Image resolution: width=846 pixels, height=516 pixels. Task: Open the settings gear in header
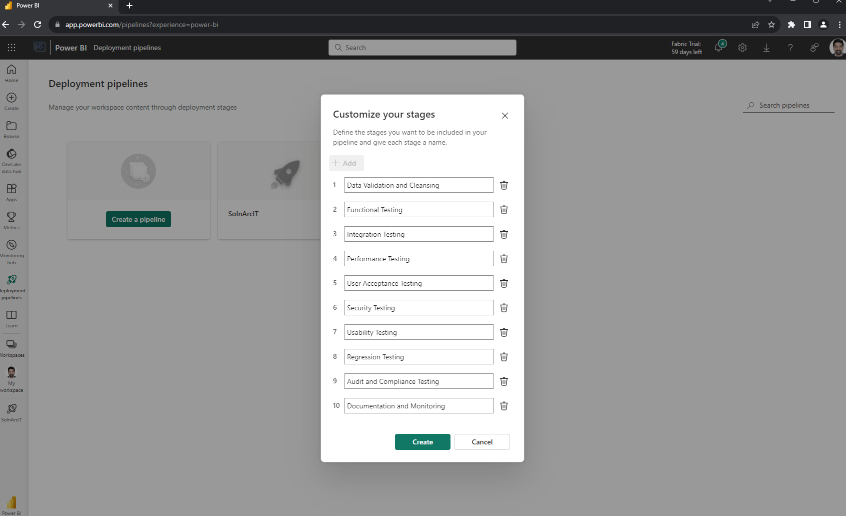click(742, 47)
